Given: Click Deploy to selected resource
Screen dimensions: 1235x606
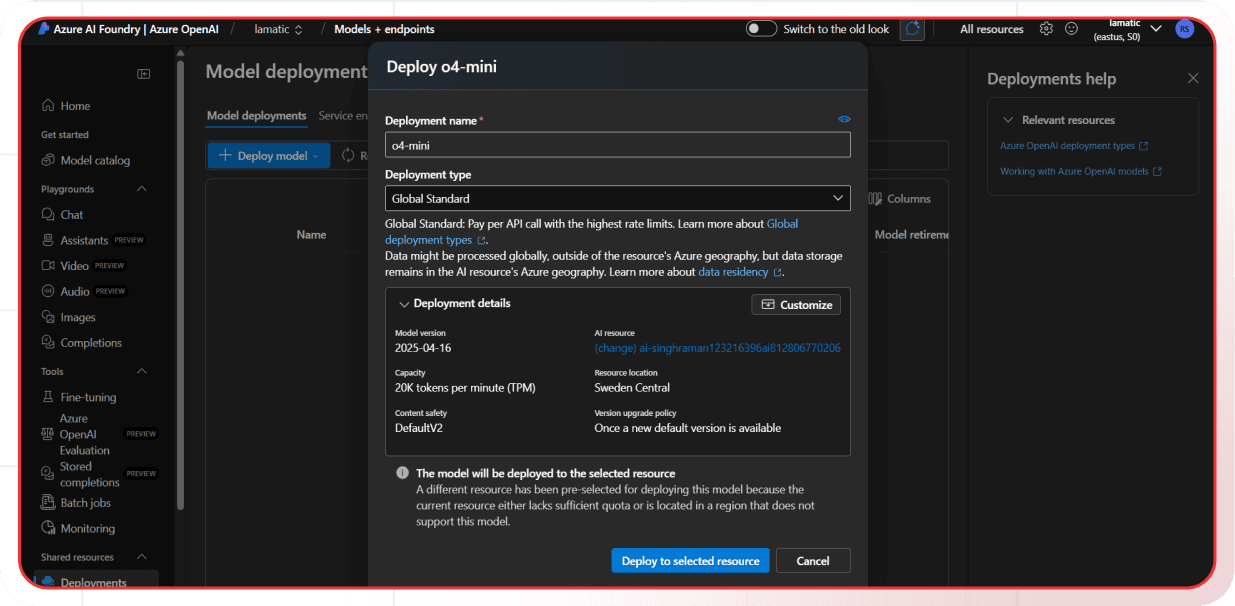Looking at the screenshot, I should point(690,560).
